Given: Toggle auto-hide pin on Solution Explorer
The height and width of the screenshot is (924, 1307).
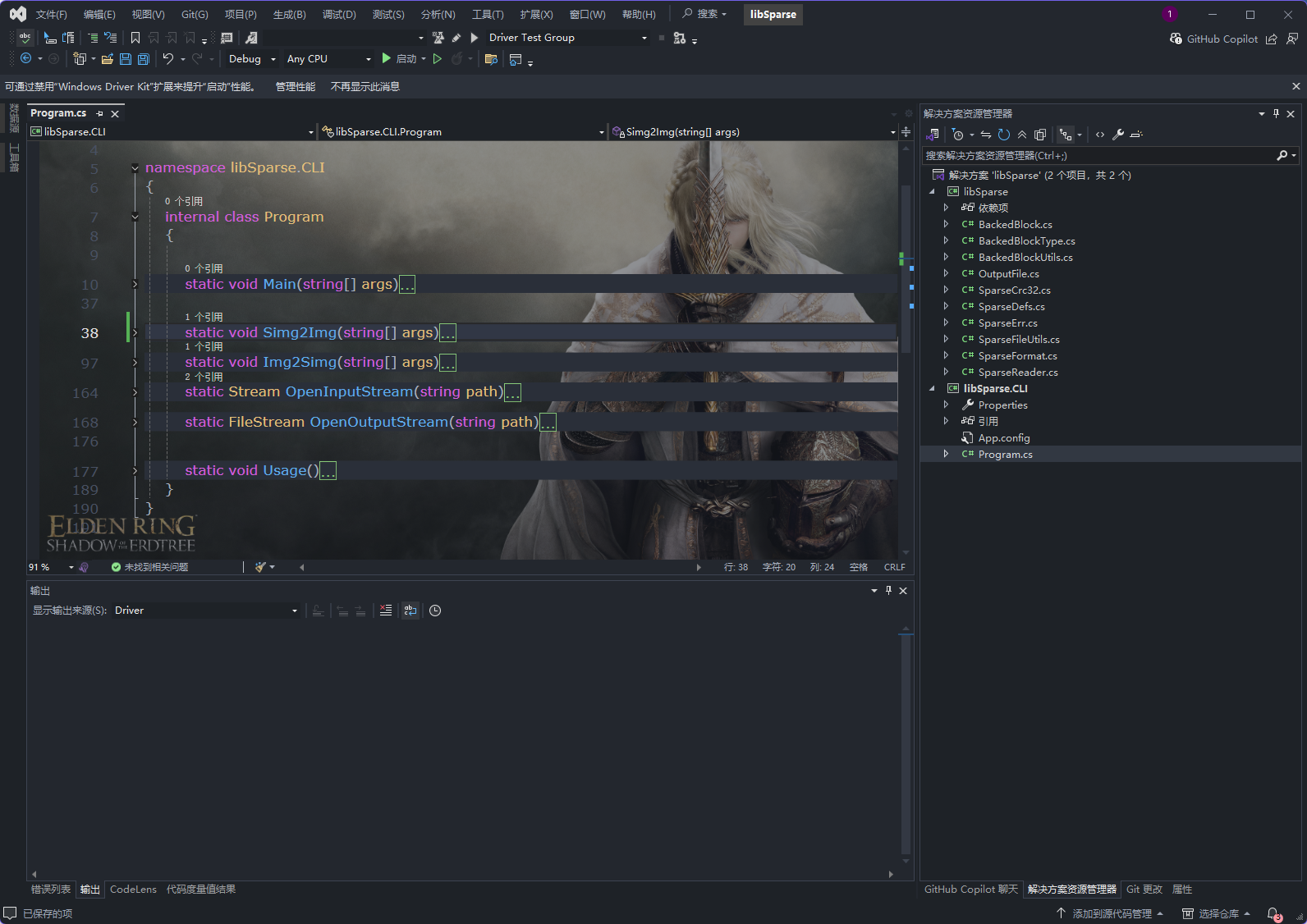Looking at the screenshot, I should click(1276, 113).
